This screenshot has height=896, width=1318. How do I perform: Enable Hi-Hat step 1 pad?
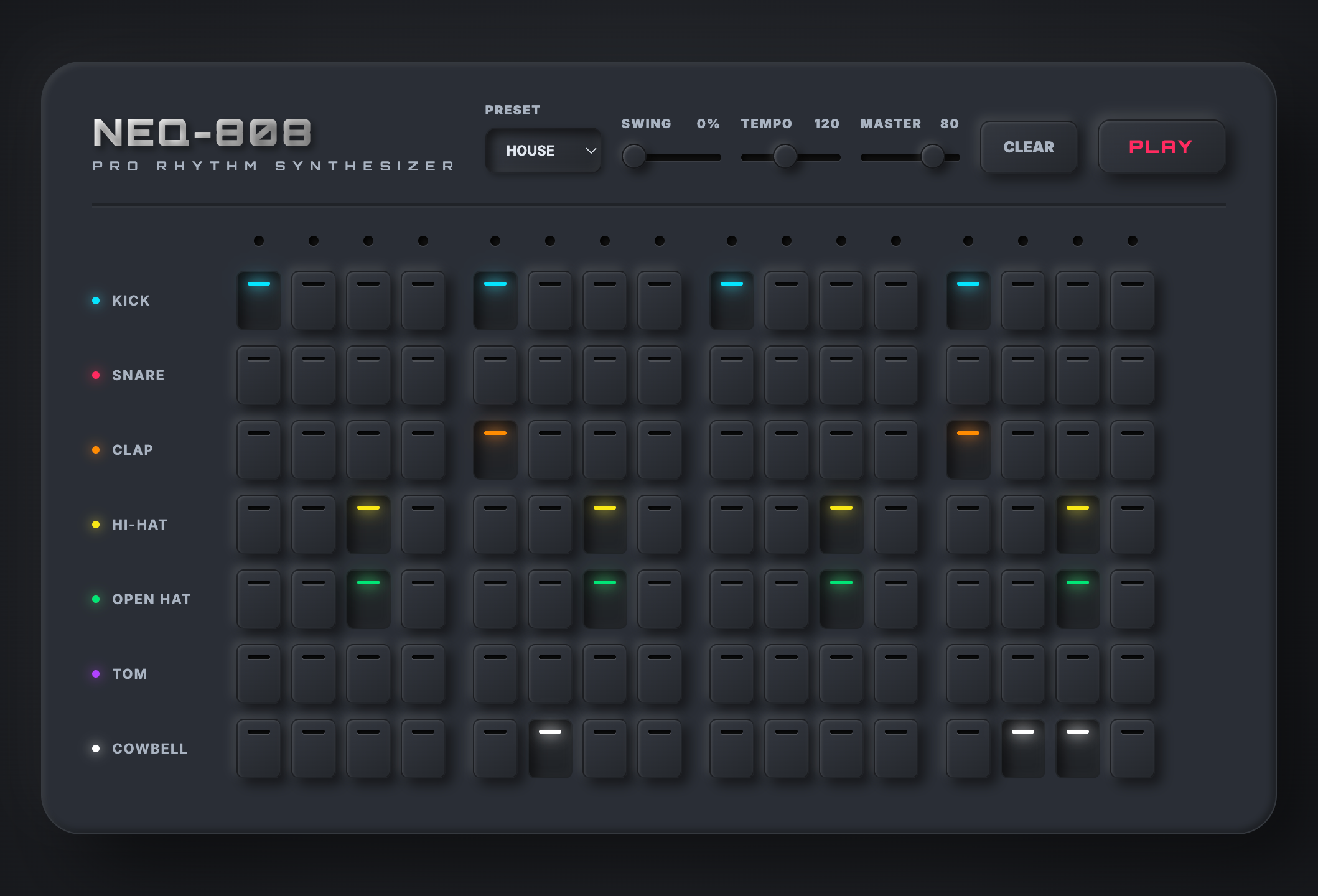[259, 525]
